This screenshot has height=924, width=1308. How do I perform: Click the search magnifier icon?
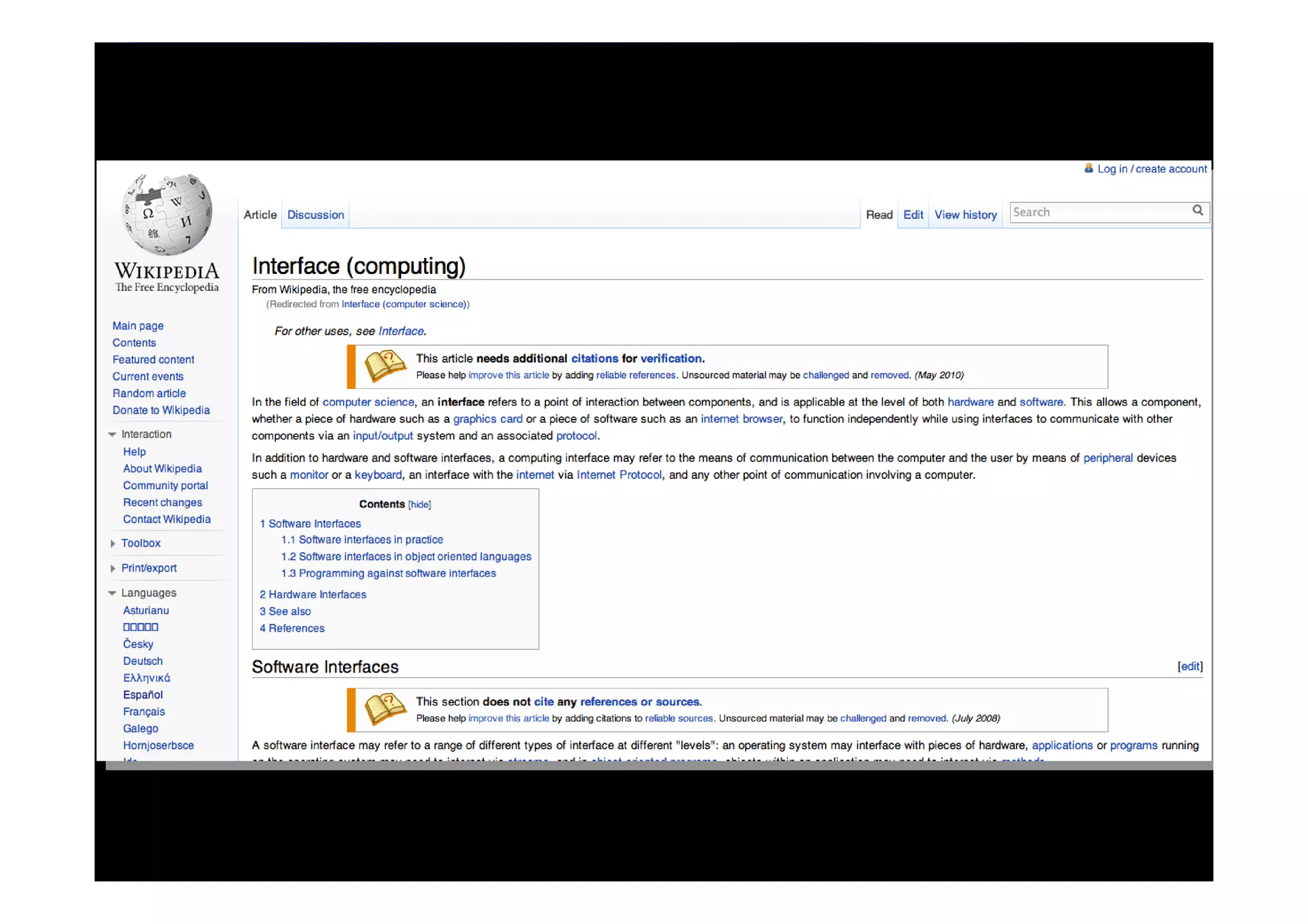pyautogui.click(x=1198, y=210)
